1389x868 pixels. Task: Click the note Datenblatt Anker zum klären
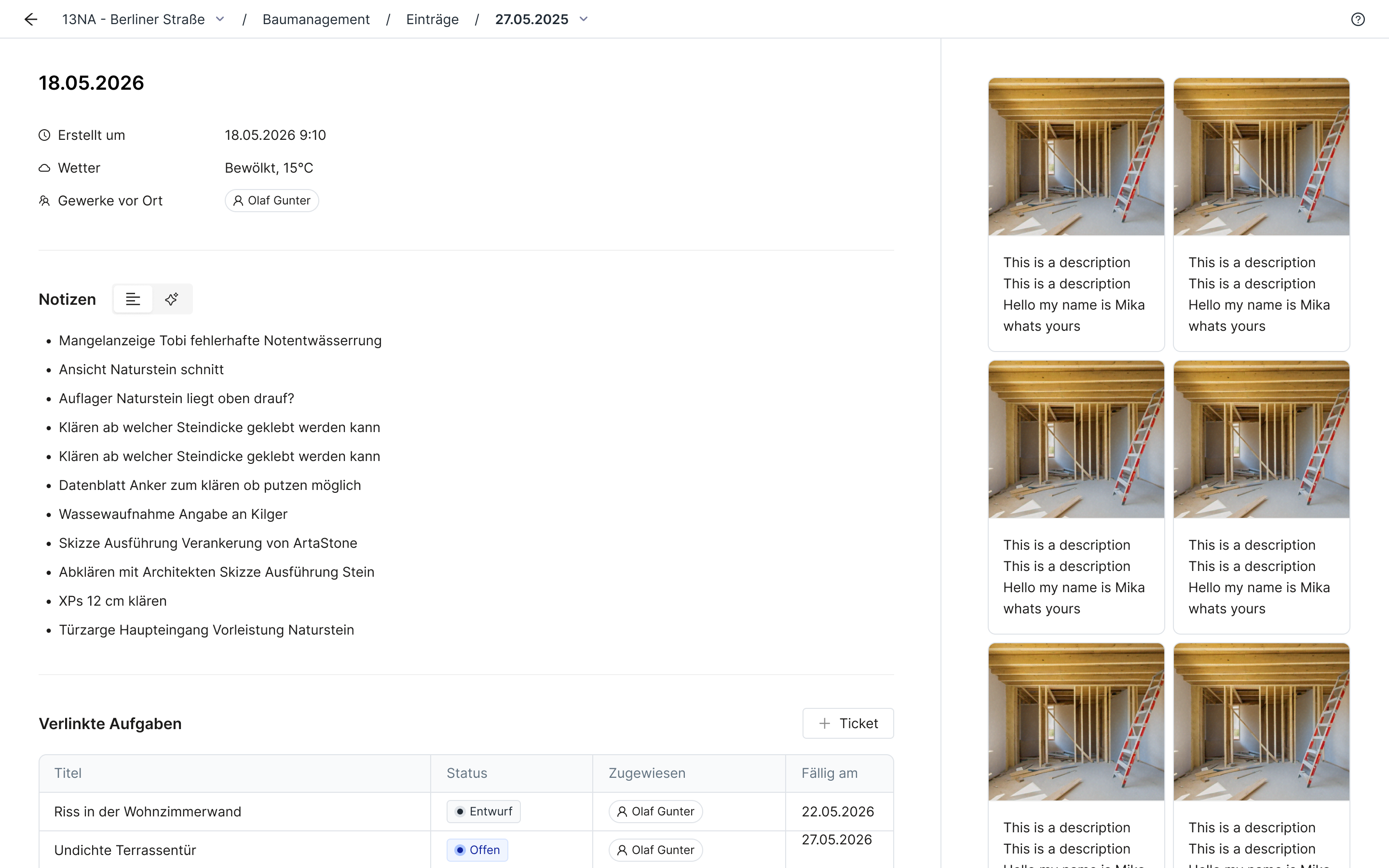209,485
